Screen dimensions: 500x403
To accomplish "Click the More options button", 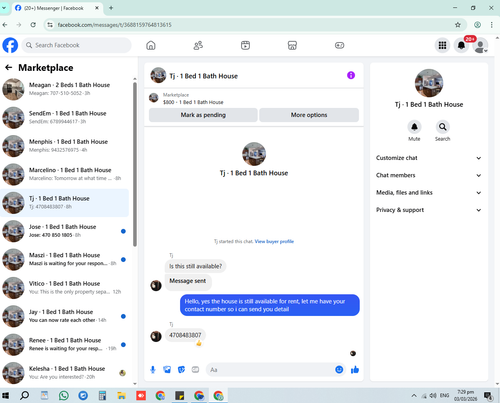I will (309, 115).
